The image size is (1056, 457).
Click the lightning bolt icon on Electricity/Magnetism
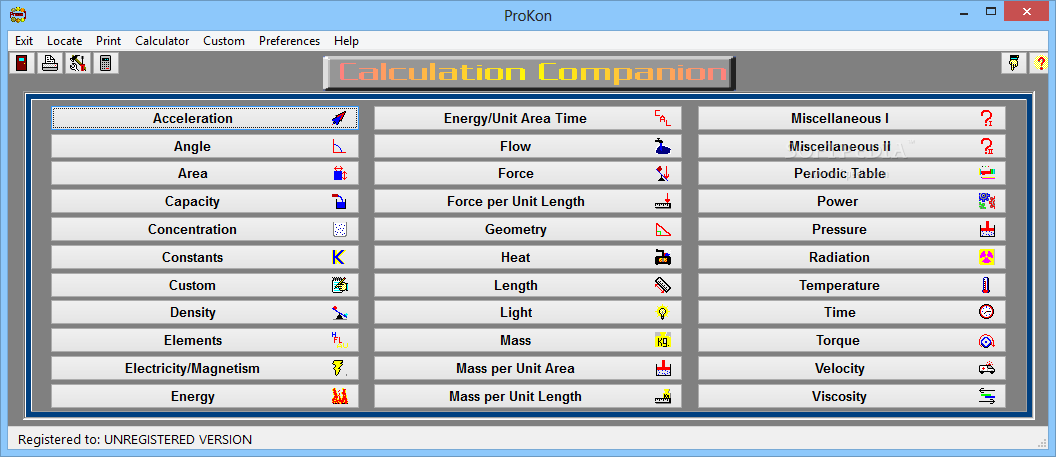click(339, 368)
